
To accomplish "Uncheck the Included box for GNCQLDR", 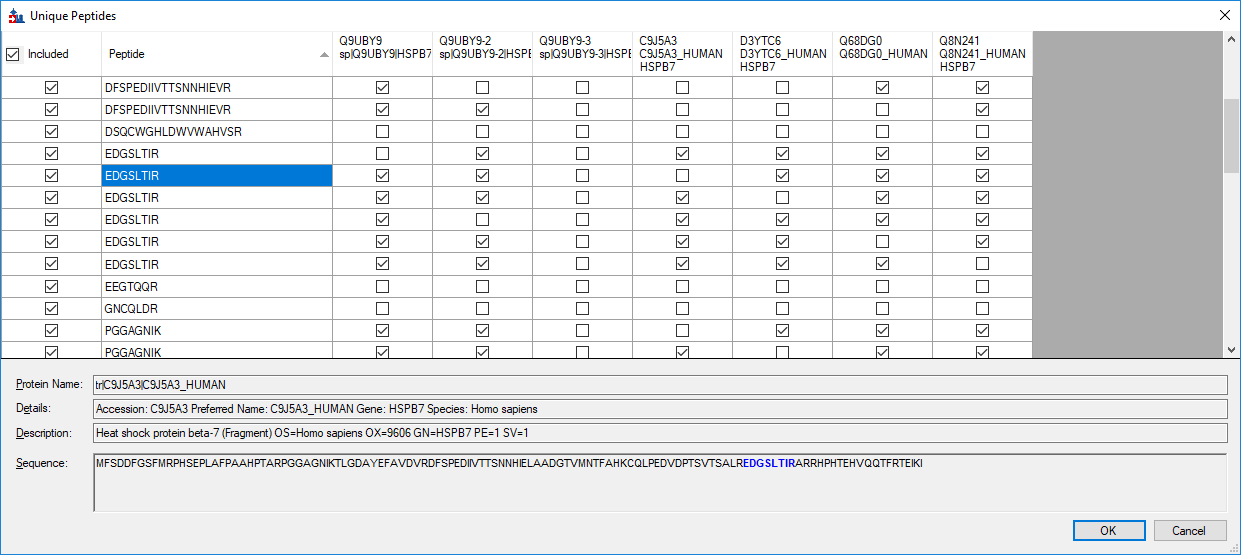I will [51, 308].
